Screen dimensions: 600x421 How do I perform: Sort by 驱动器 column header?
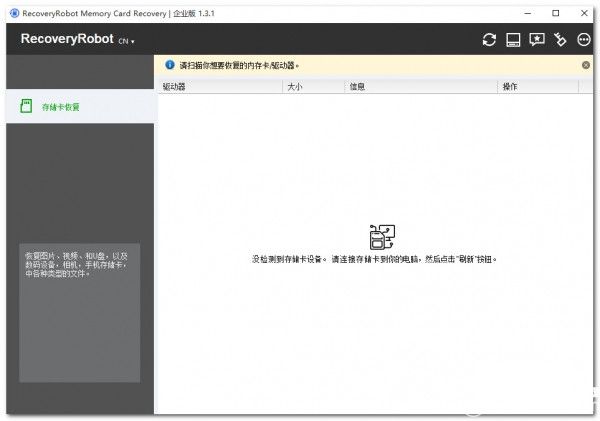tap(220, 86)
